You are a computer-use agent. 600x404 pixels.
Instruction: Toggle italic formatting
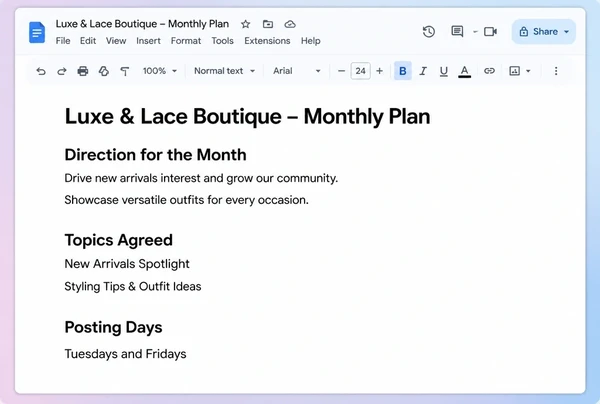[423, 71]
